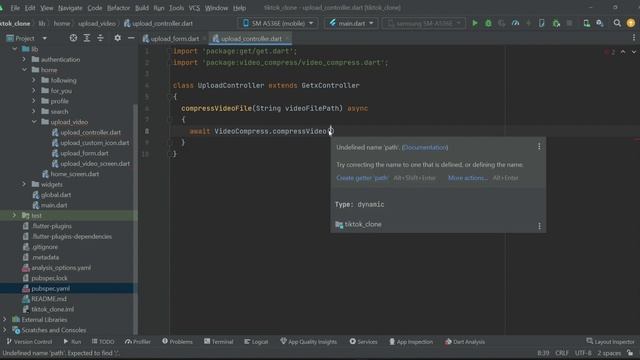The width and height of the screenshot is (640, 360).
Task: Expand the authentication folder
Action: point(24,60)
